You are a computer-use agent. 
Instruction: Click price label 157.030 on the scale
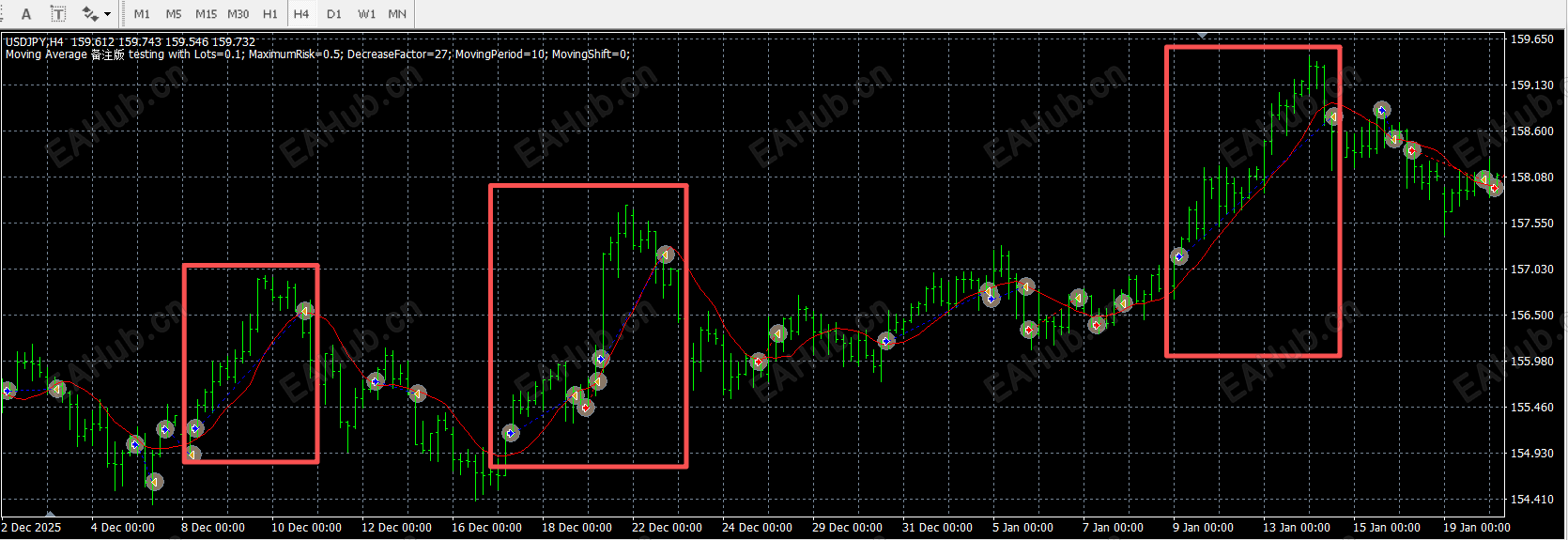coord(1531,269)
